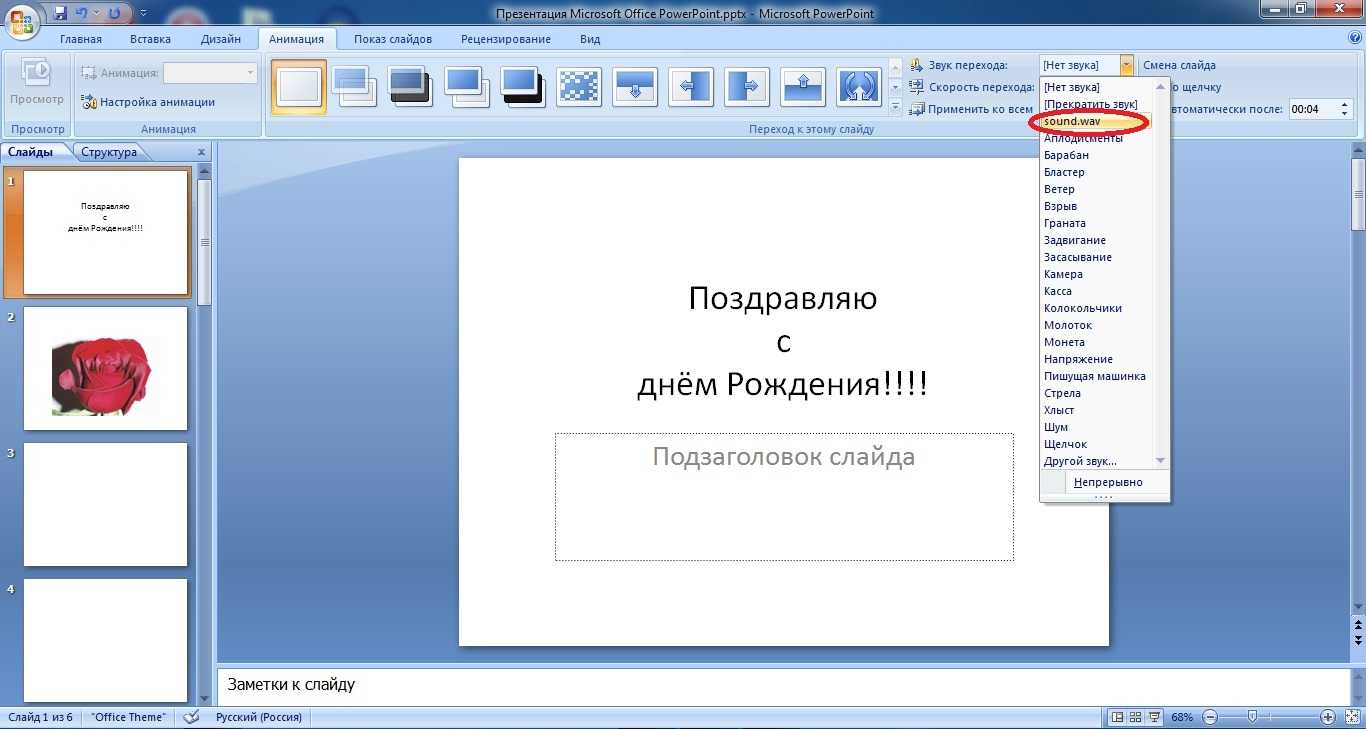Click Применить ко всем button
1366x729 pixels.
pos(971,109)
